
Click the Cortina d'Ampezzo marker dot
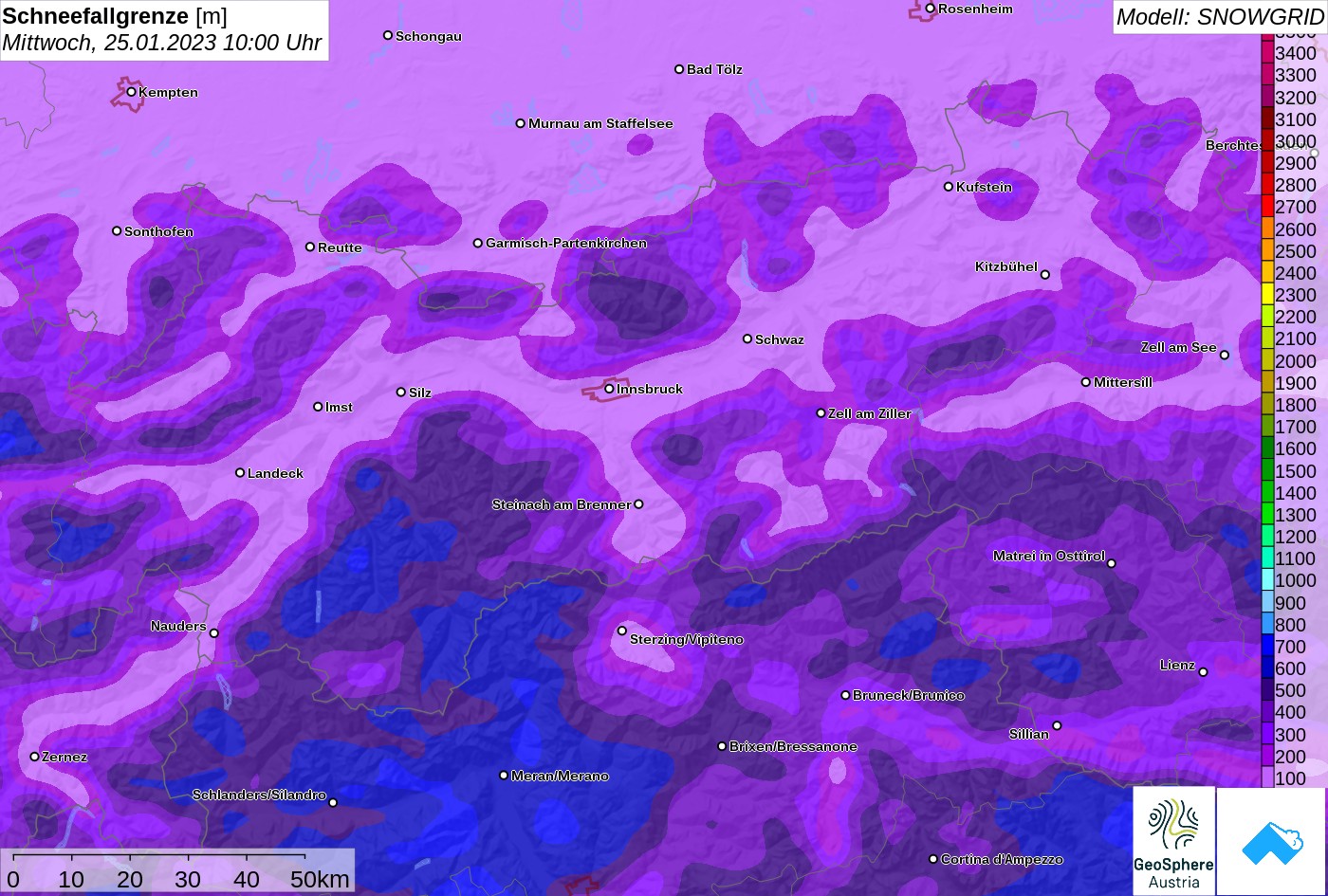coord(933,859)
